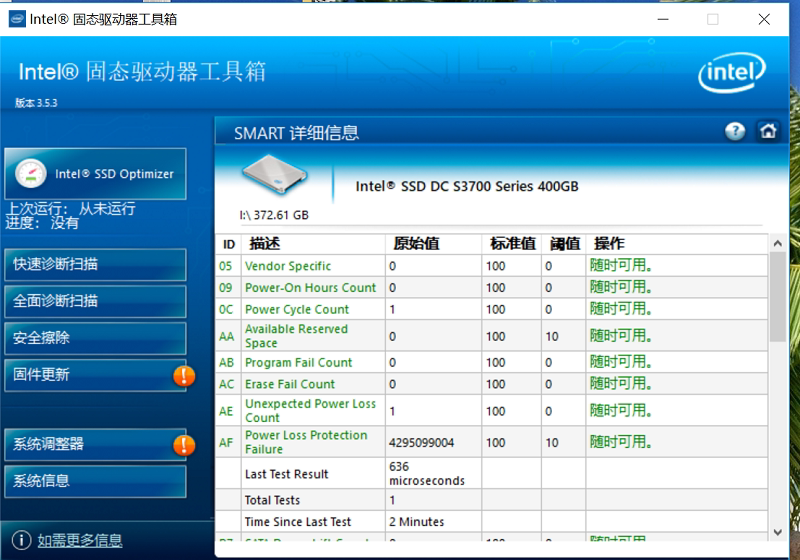Screen dimensions: 800x560
Task: Click ID AB in the table
Action: point(227,363)
